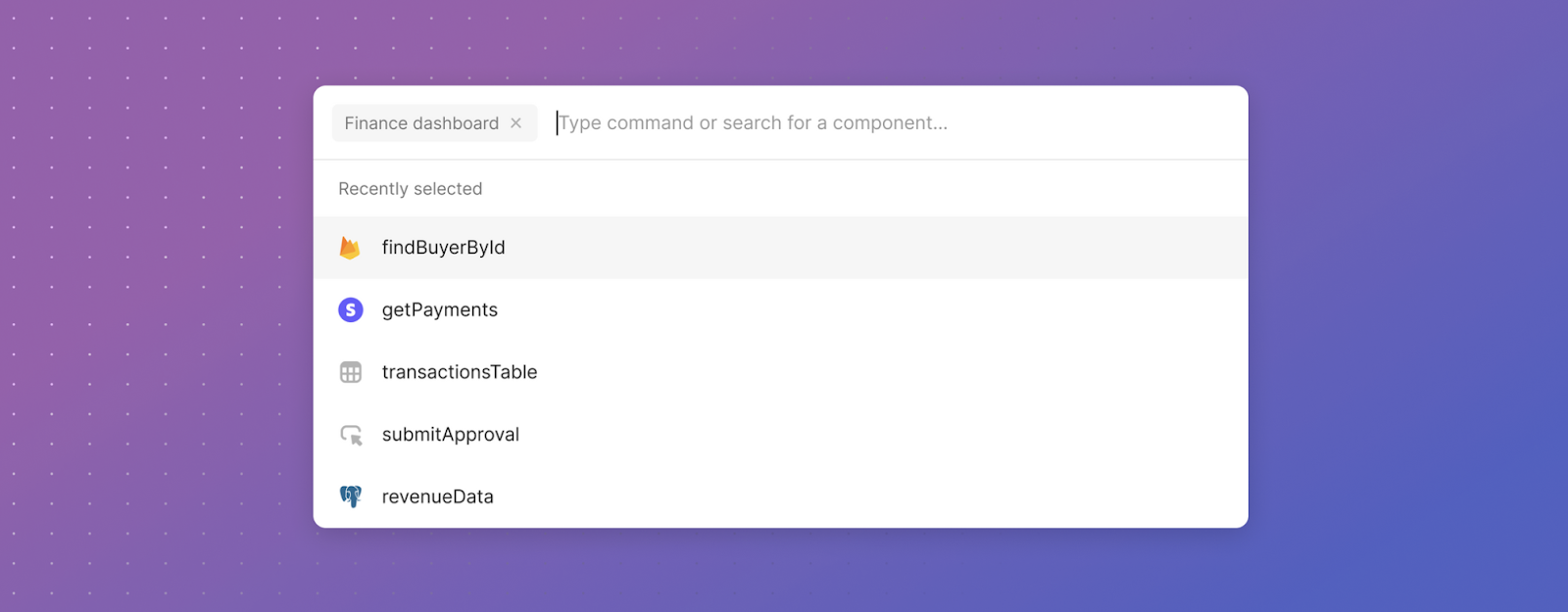This screenshot has width=1568, height=612.
Task: Choose transactionsTable from the recent list
Action: tap(459, 372)
